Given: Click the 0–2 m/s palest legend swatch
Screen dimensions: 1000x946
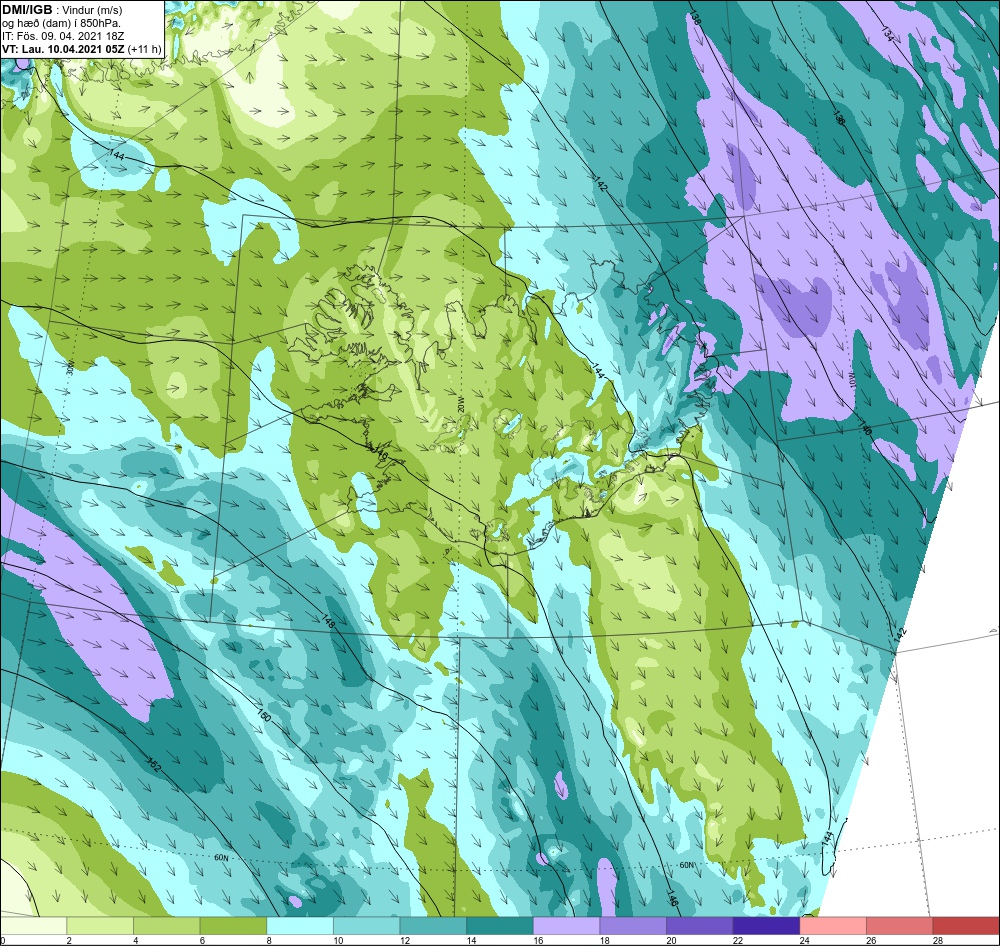Looking at the screenshot, I should (33, 926).
